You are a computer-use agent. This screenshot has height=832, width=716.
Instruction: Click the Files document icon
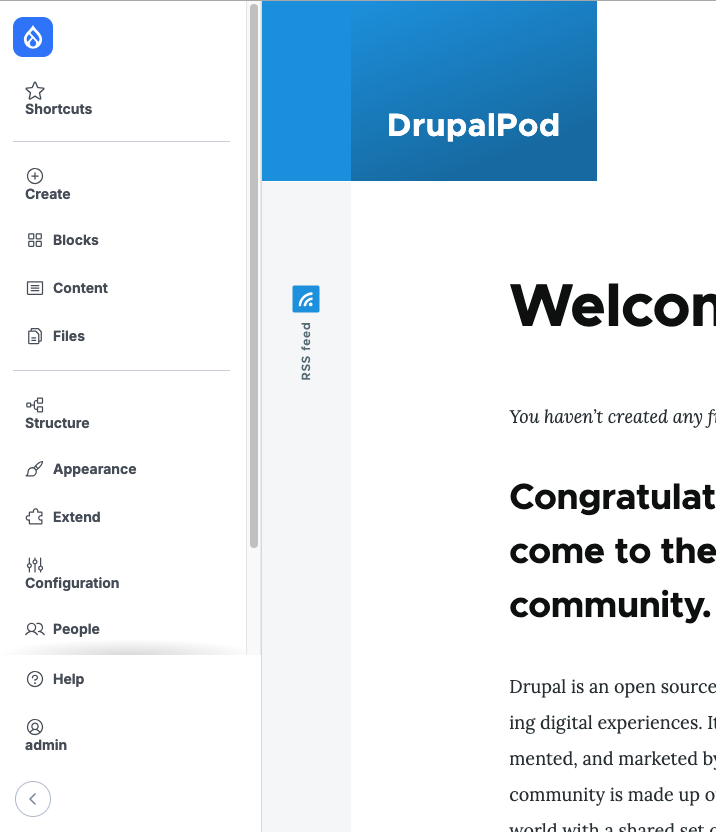click(35, 336)
